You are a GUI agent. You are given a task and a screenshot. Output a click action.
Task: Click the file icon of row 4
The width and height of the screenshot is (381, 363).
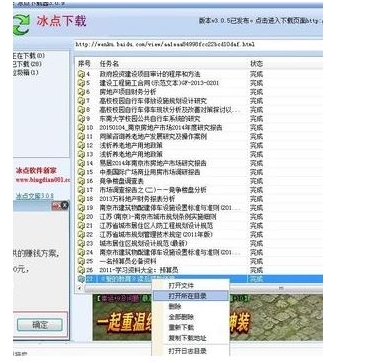81,74
